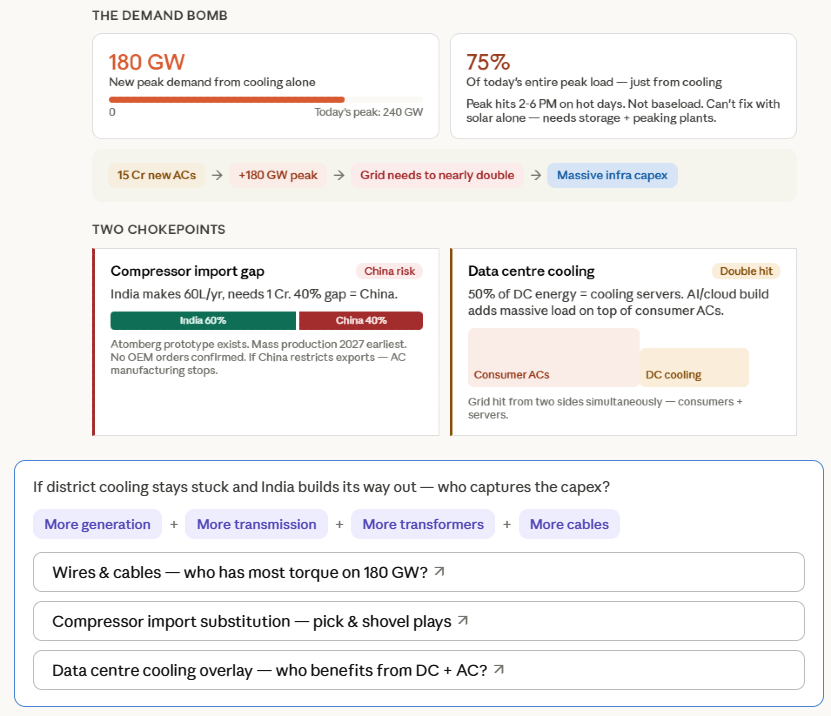Click arrow icon next to Data centre cooling overlay

tap(499, 669)
